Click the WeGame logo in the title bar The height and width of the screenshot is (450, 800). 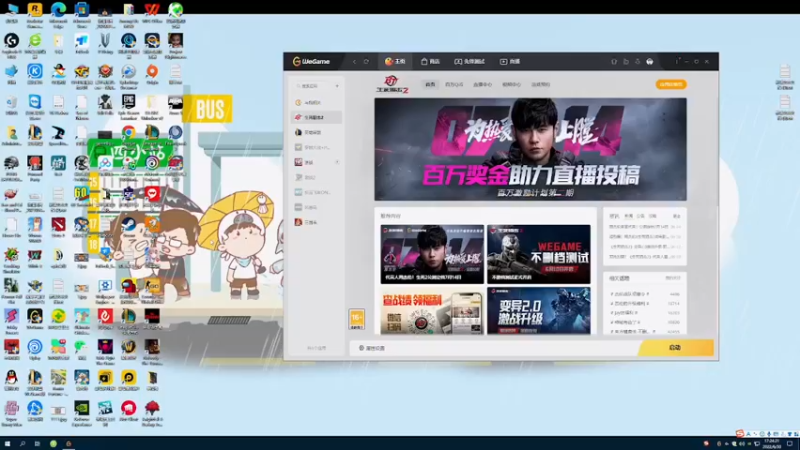pyautogui.click(x=312, y=61)
